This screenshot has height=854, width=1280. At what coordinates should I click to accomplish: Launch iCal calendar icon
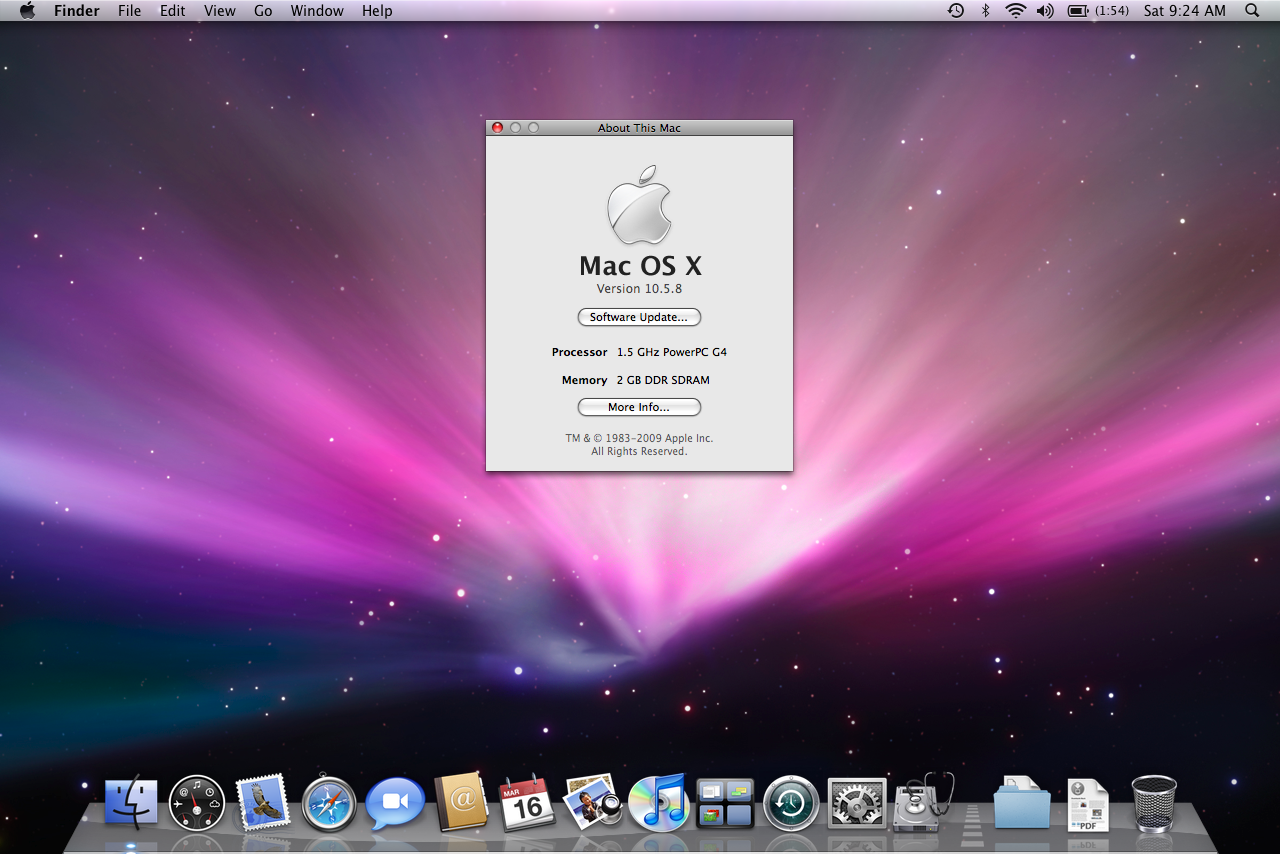pos(527,803)
